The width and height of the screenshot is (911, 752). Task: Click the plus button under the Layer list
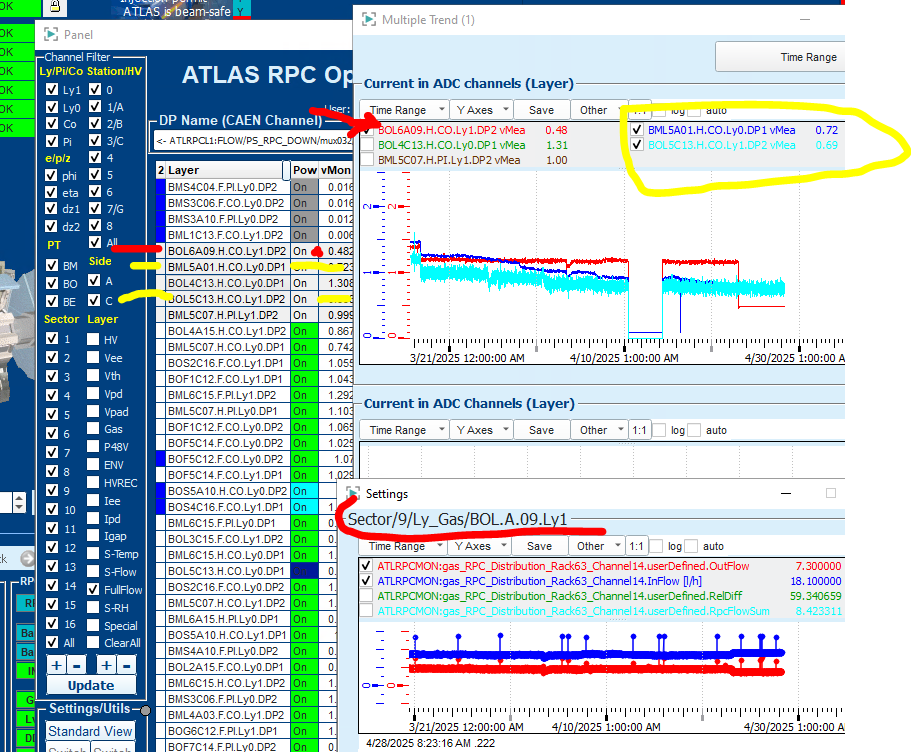pyautogui.click(x=106, y=665)
